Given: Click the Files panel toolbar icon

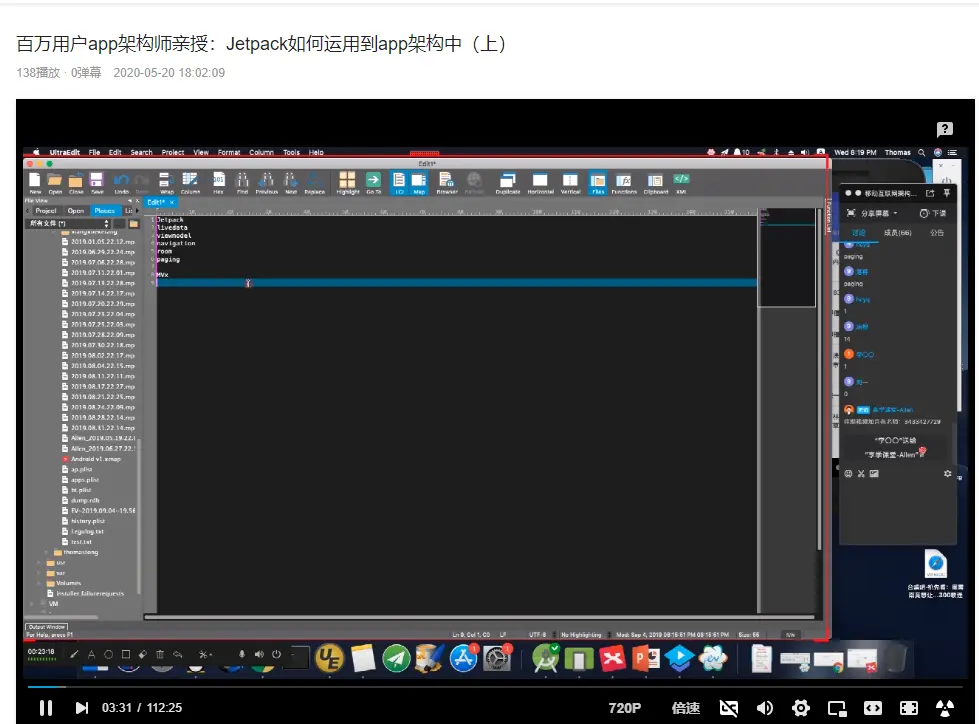Looking at the screenshot, I should [598, 183].
